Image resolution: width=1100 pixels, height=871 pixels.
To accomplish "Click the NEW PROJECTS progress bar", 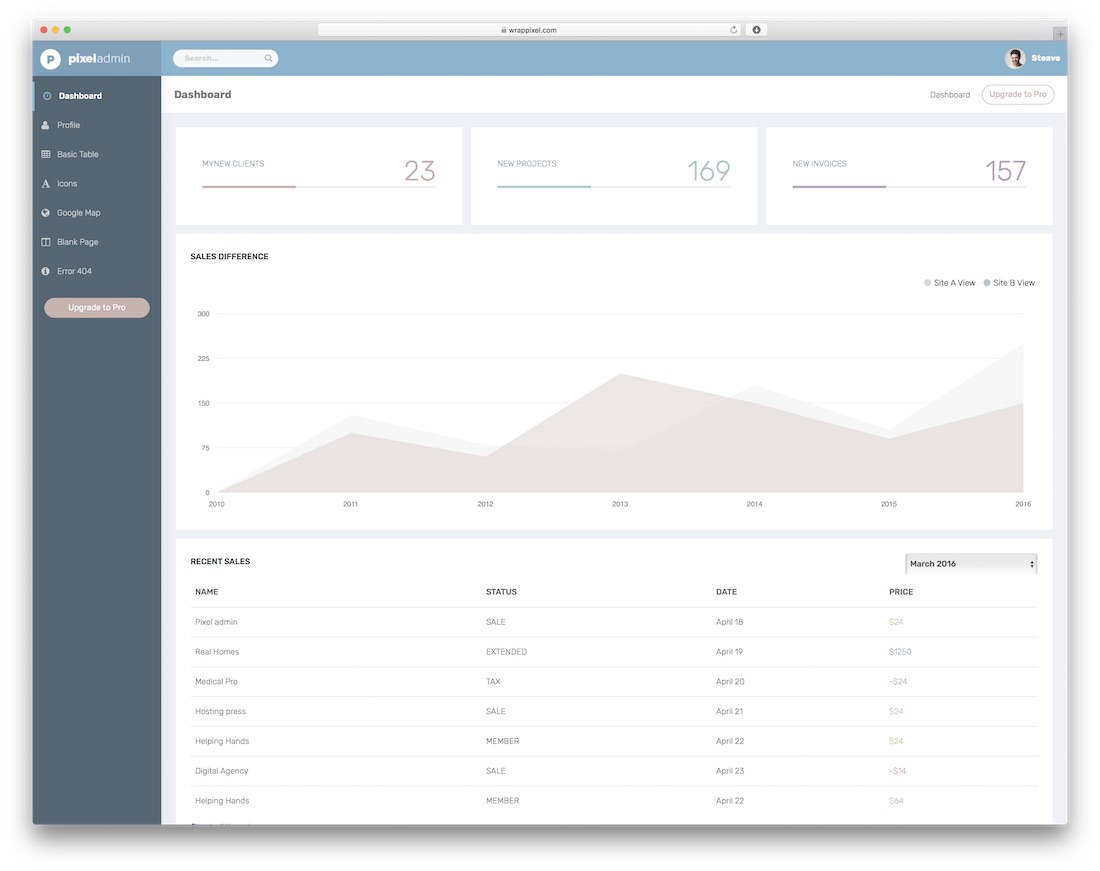I will pyautogui.click(x=614, y=187).
